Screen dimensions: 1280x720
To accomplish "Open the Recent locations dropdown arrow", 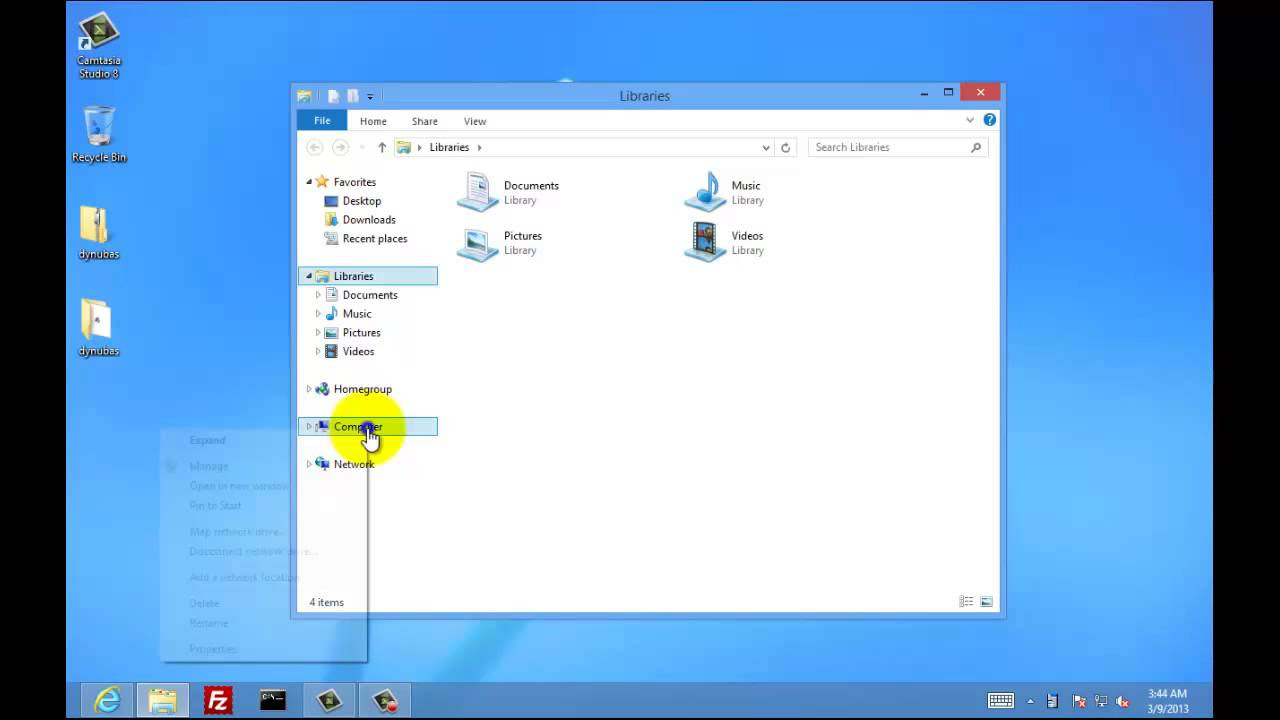I will (x=361, y=147).
